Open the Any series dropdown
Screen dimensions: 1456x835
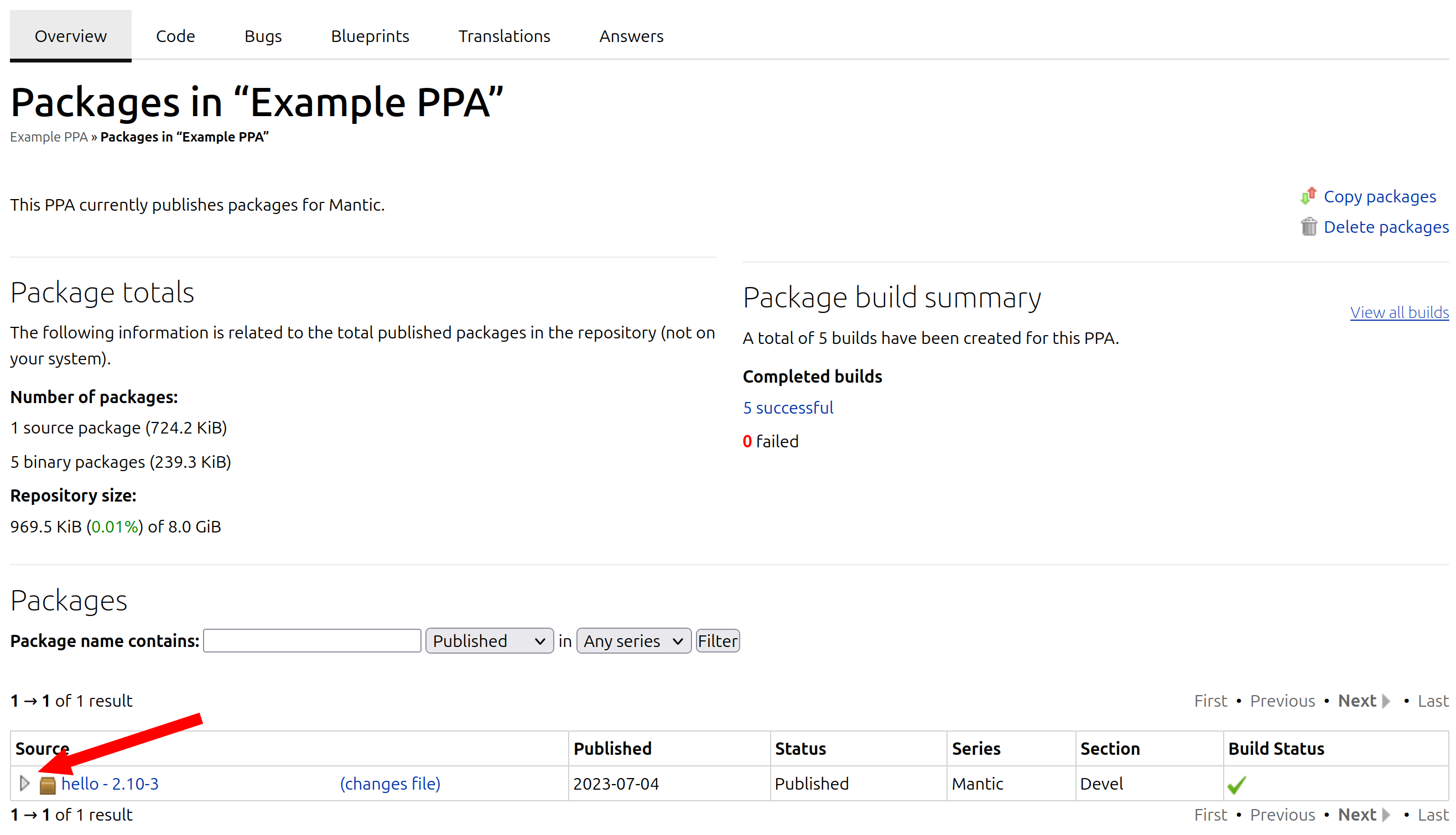point(633,640)
